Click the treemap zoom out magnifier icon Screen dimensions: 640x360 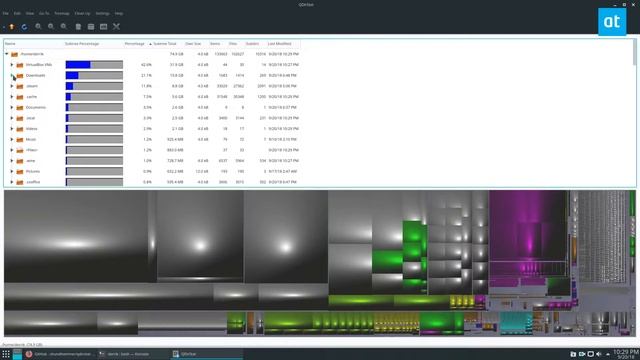pos(51,27)
